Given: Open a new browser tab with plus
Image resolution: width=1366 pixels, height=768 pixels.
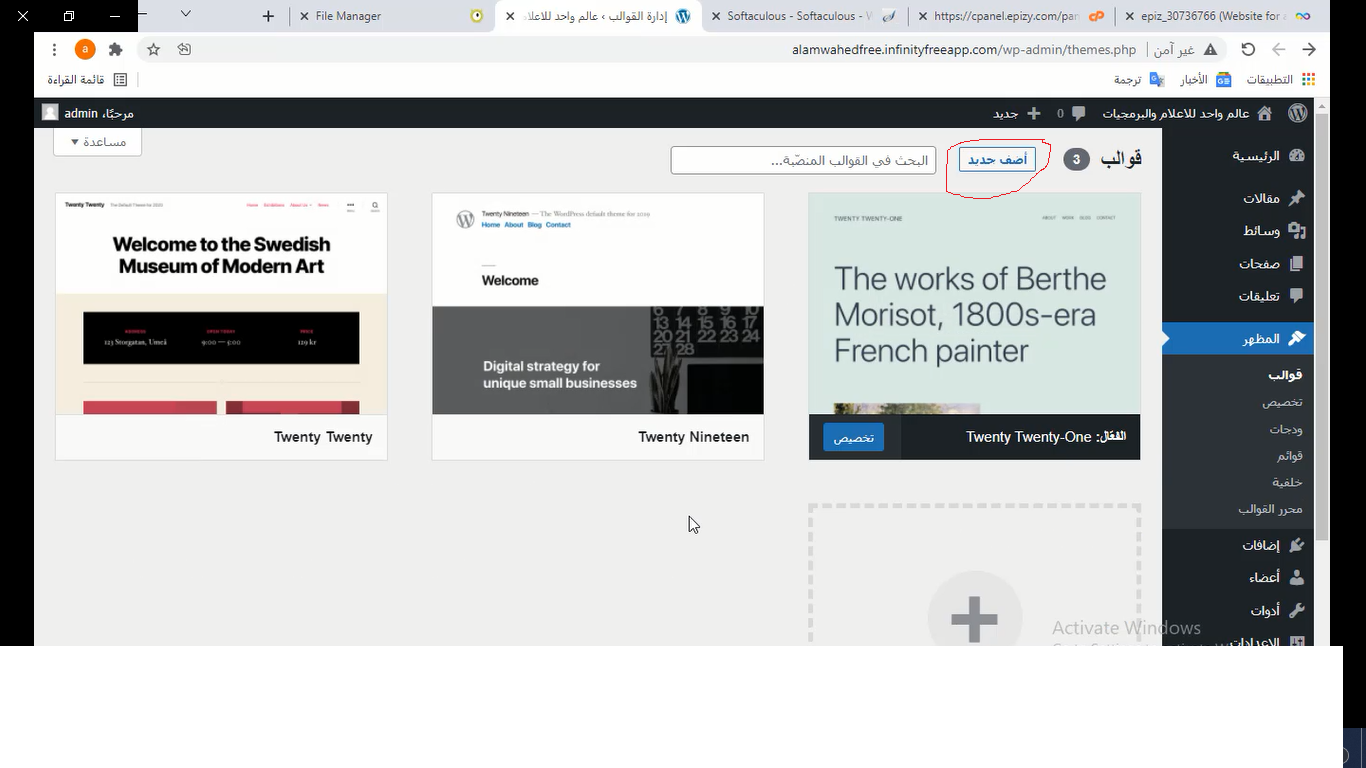Looking at the screenshot, I should [268, 16].
